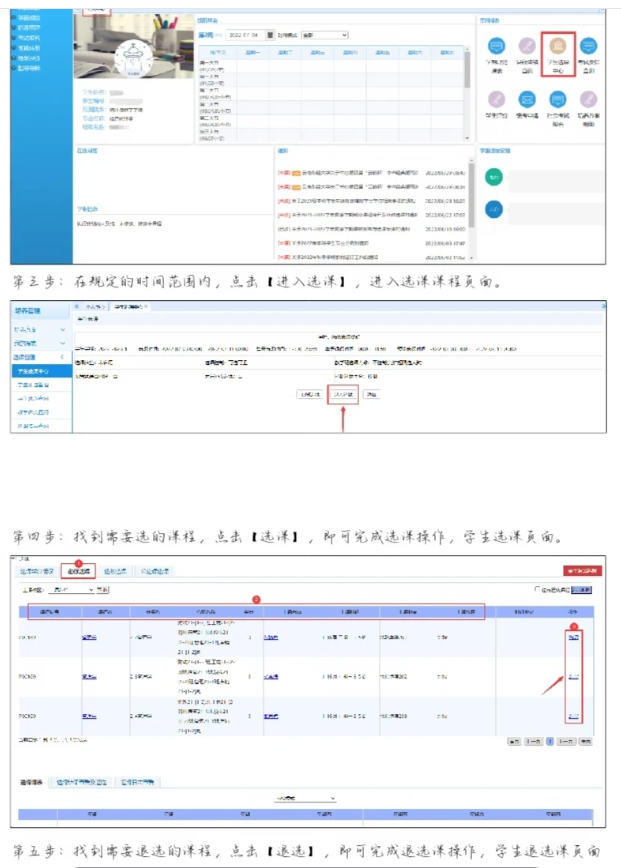Toggle the filter checkbox above the course table
621x868 pixels.
coord(537,589)
